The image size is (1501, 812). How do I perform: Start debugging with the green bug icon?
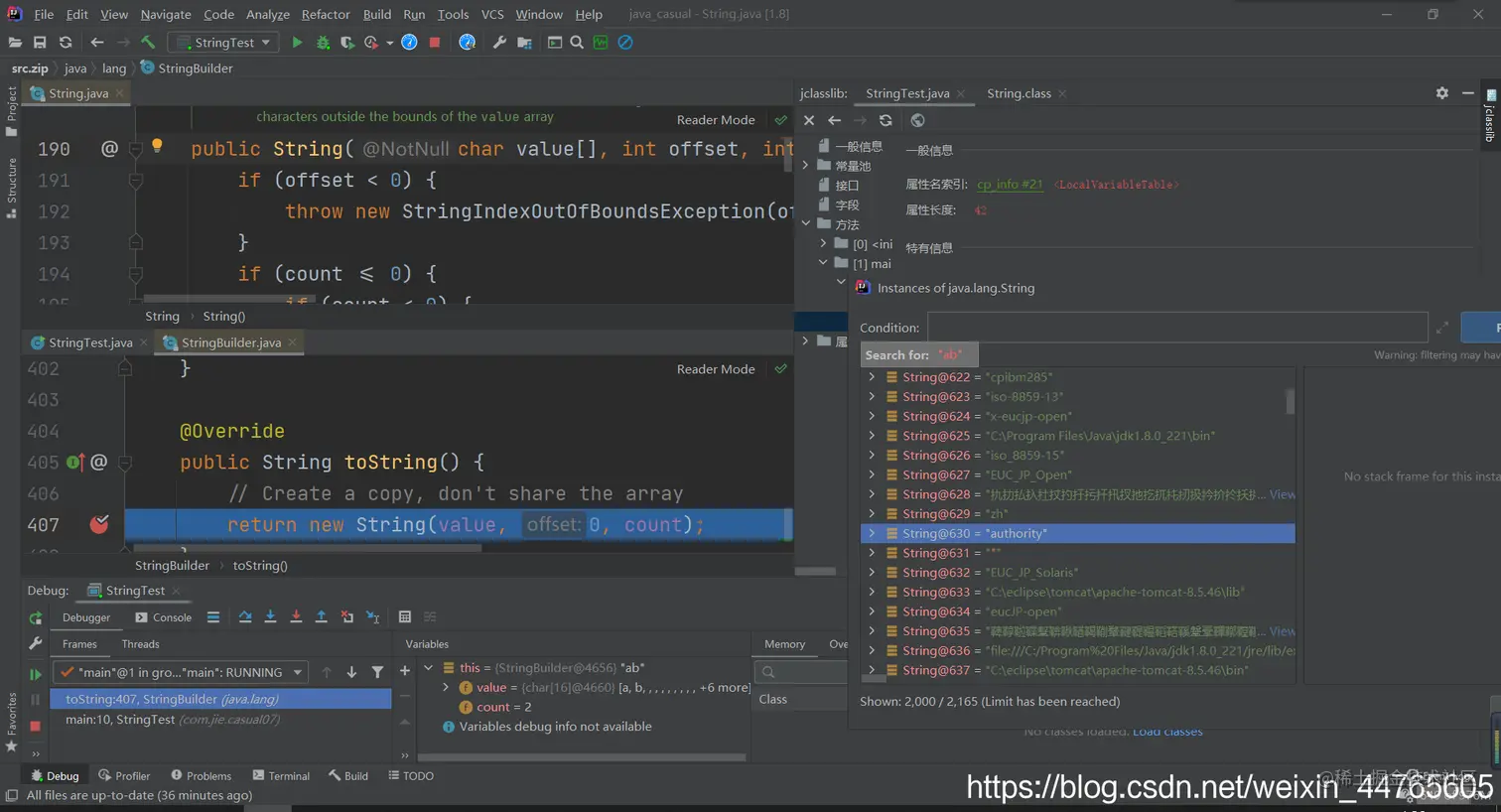click(x=323, y=43)
